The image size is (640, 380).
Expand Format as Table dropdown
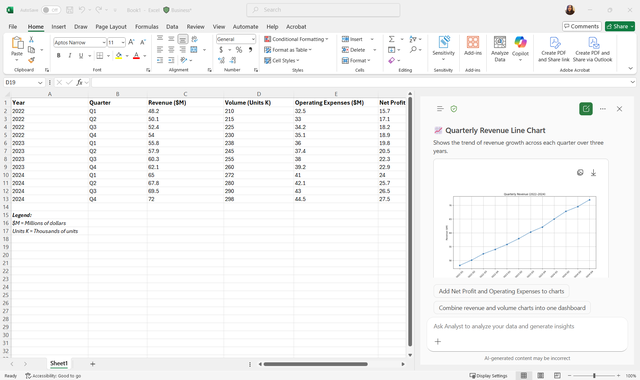(x=310, y=50)
